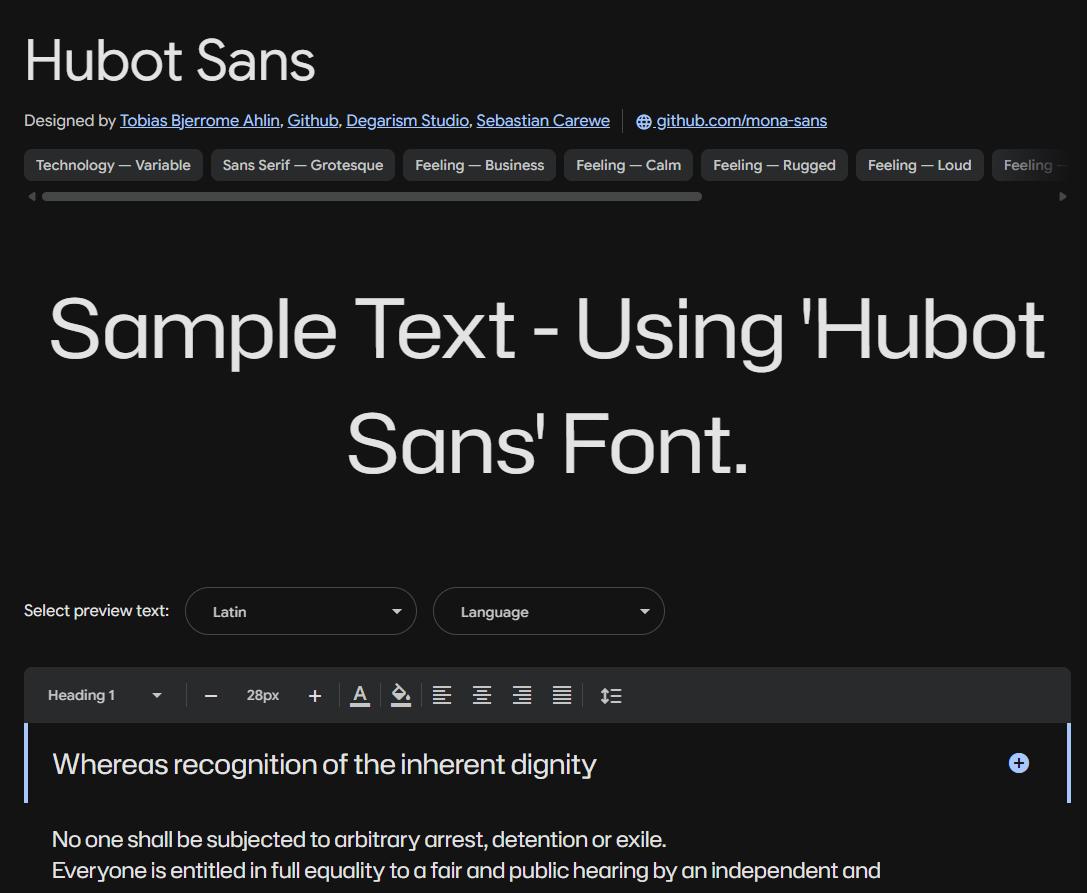Screen dimensions: 1087x893
Task: Click the text color icon
Action: coord(360,695)
